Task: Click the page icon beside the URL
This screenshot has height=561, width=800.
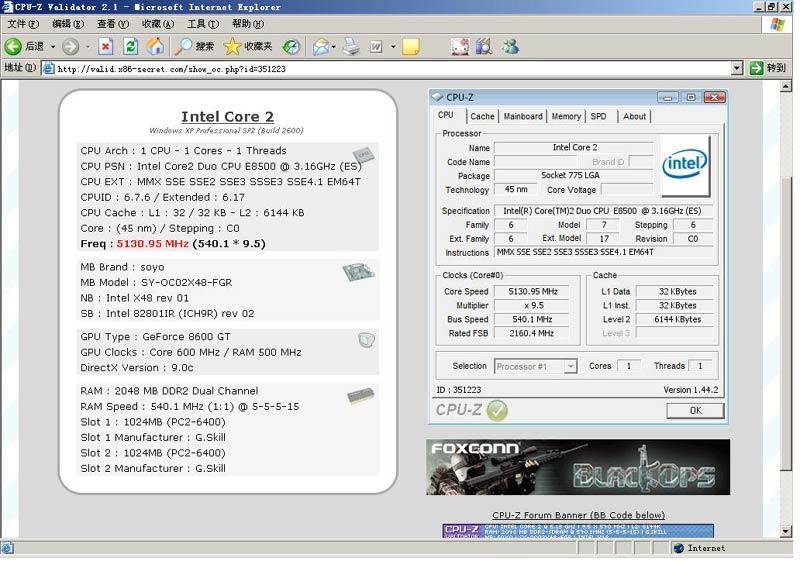Action: pyautogui.click(x=48, y=68)
